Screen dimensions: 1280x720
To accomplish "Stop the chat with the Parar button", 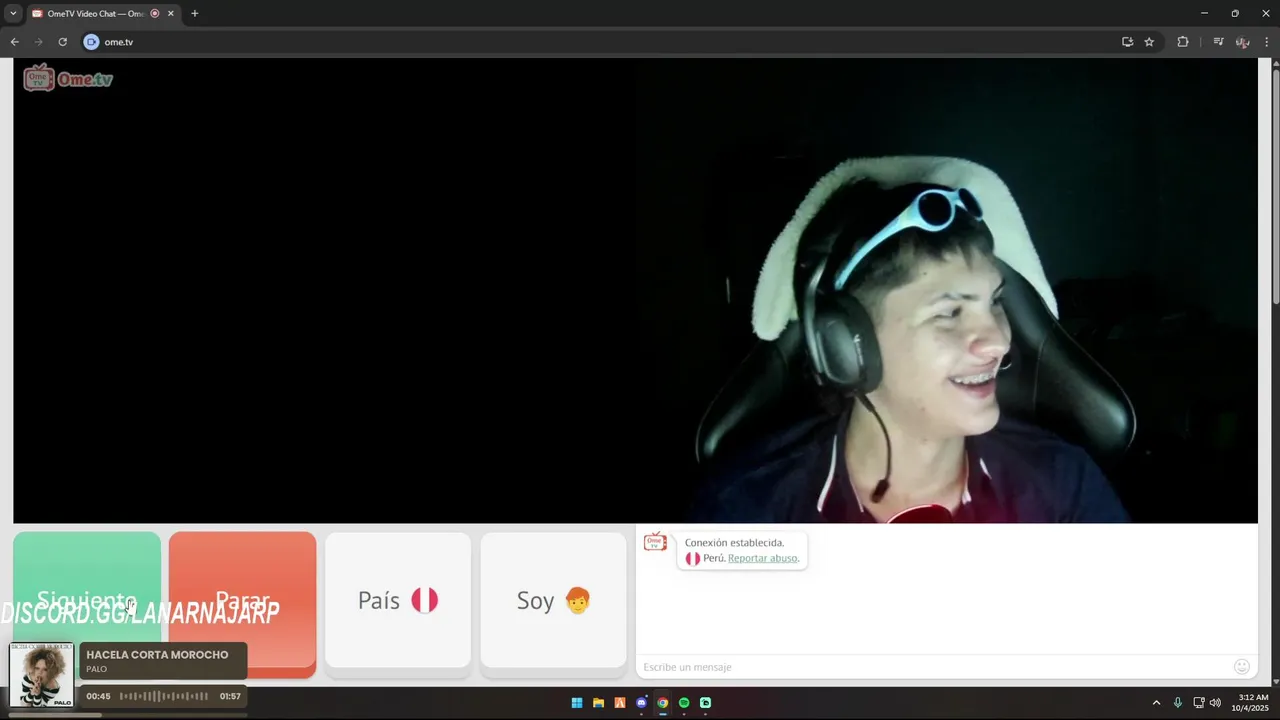I will point(242,600).
